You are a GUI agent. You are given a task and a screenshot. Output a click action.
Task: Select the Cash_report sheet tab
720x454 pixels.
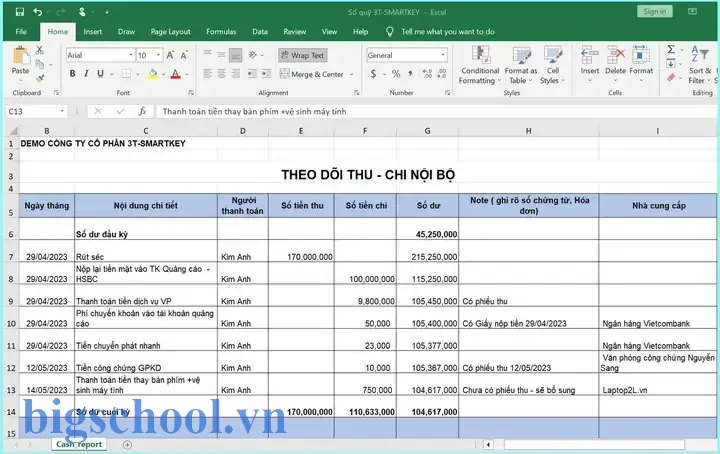click(x=79, y=444)
